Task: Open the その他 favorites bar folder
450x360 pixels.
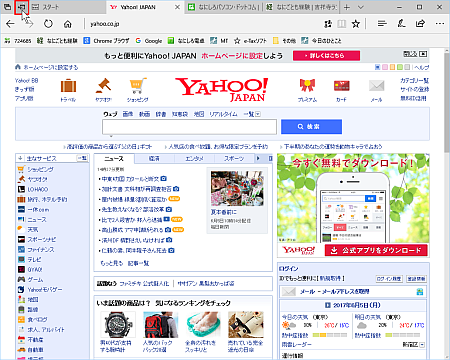Action: [284, 41]
